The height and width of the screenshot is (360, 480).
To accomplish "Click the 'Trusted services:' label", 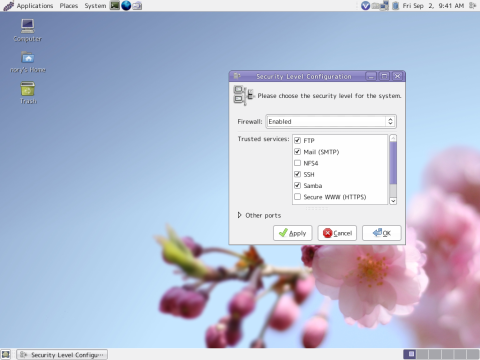I will pyautogui.click(x=263, y=139).
